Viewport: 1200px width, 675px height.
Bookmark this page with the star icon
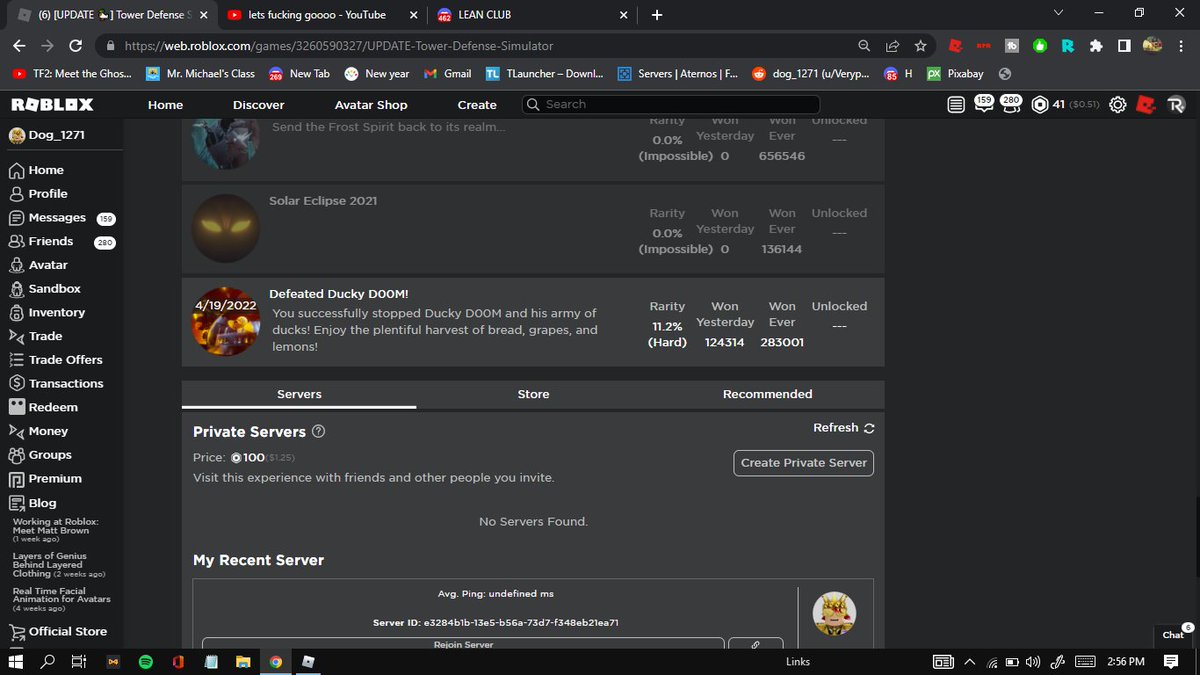pos(920,46)
